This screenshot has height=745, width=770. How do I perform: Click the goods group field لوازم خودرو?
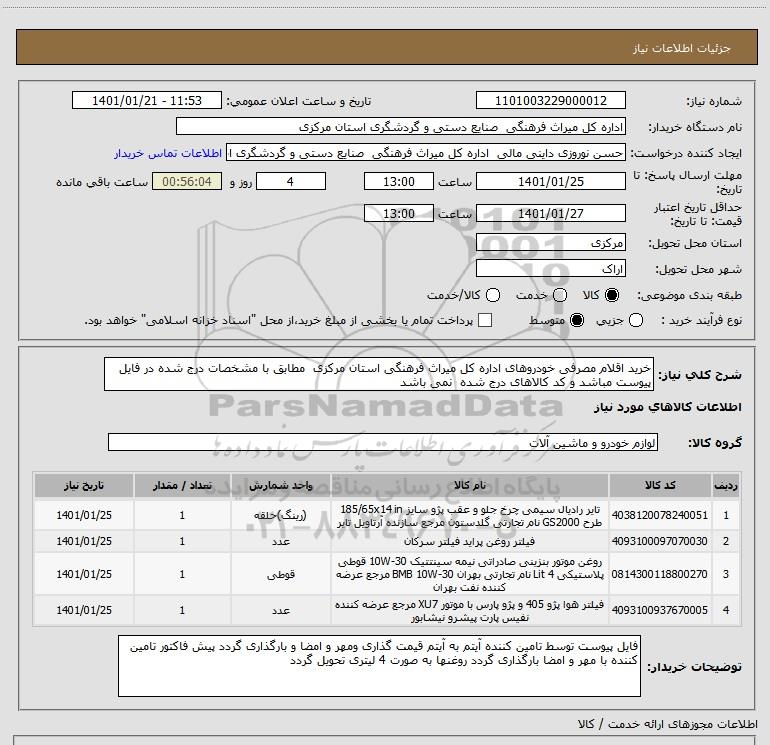point(383,442)
